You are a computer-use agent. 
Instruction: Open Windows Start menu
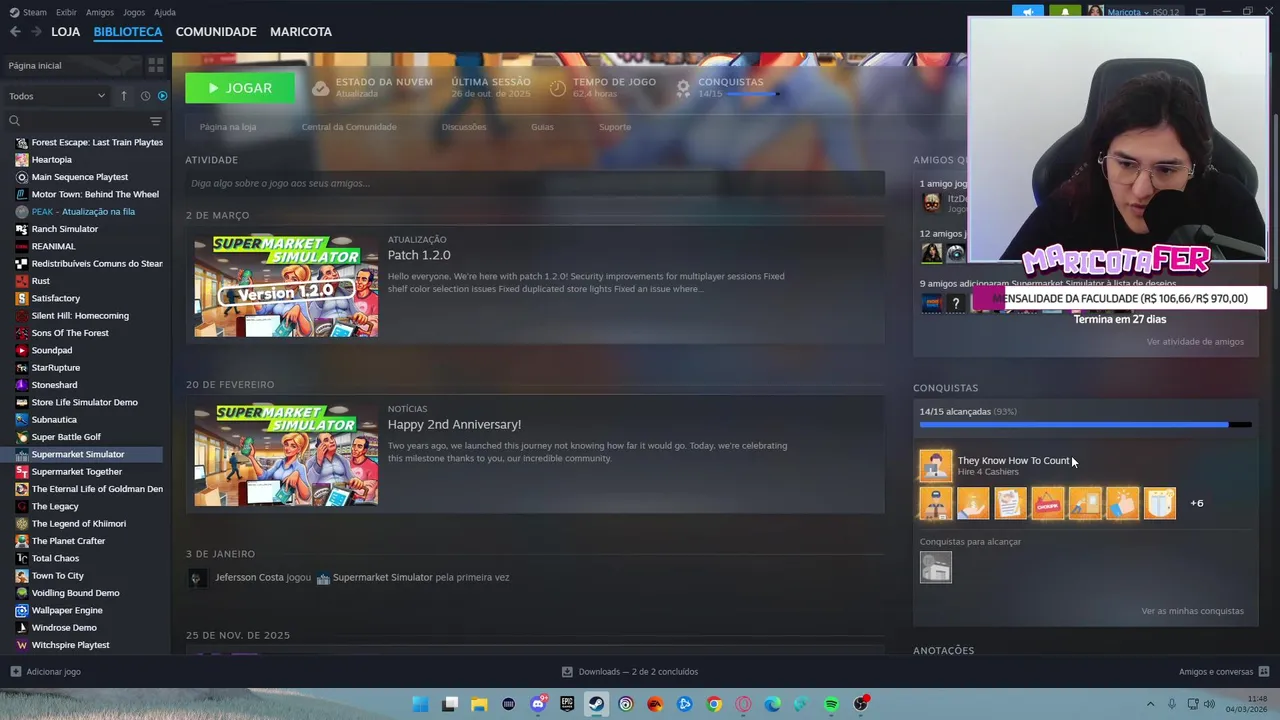(x=421, y=704)
